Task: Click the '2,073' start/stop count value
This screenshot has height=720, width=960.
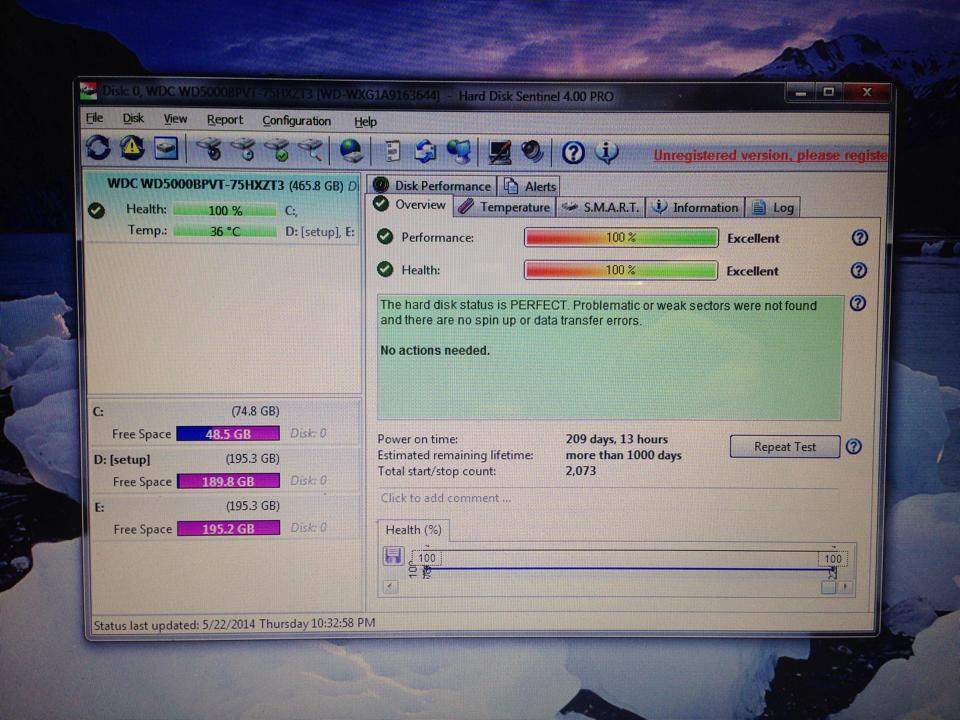Action: pyautogui.click(x=580, y=471)
